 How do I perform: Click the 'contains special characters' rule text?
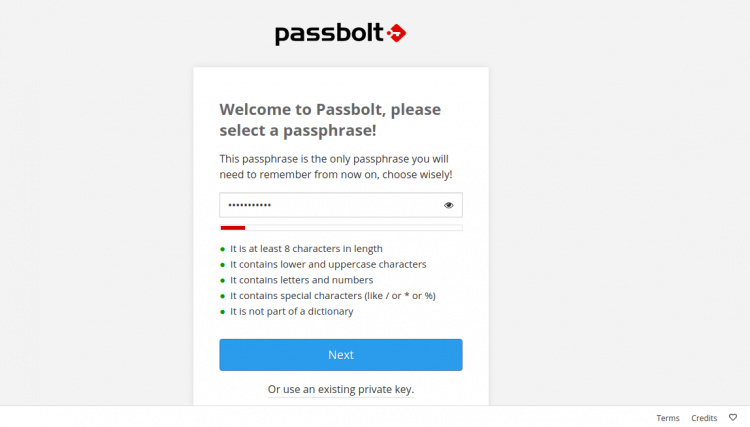tap(332, 296)
